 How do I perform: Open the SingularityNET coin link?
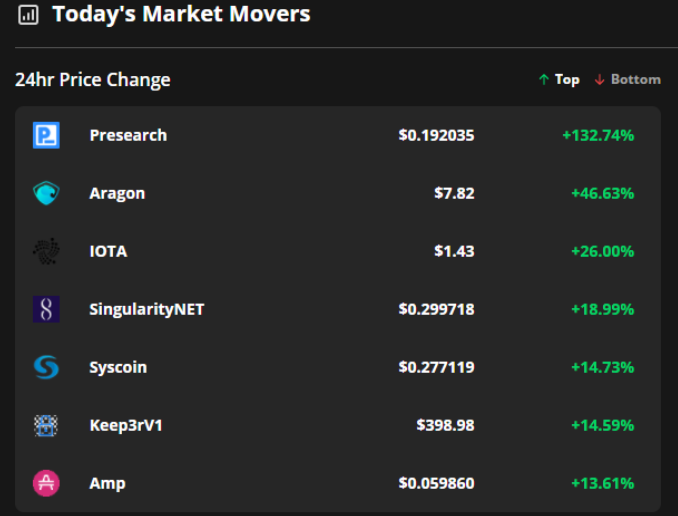[x=146, y=309]
